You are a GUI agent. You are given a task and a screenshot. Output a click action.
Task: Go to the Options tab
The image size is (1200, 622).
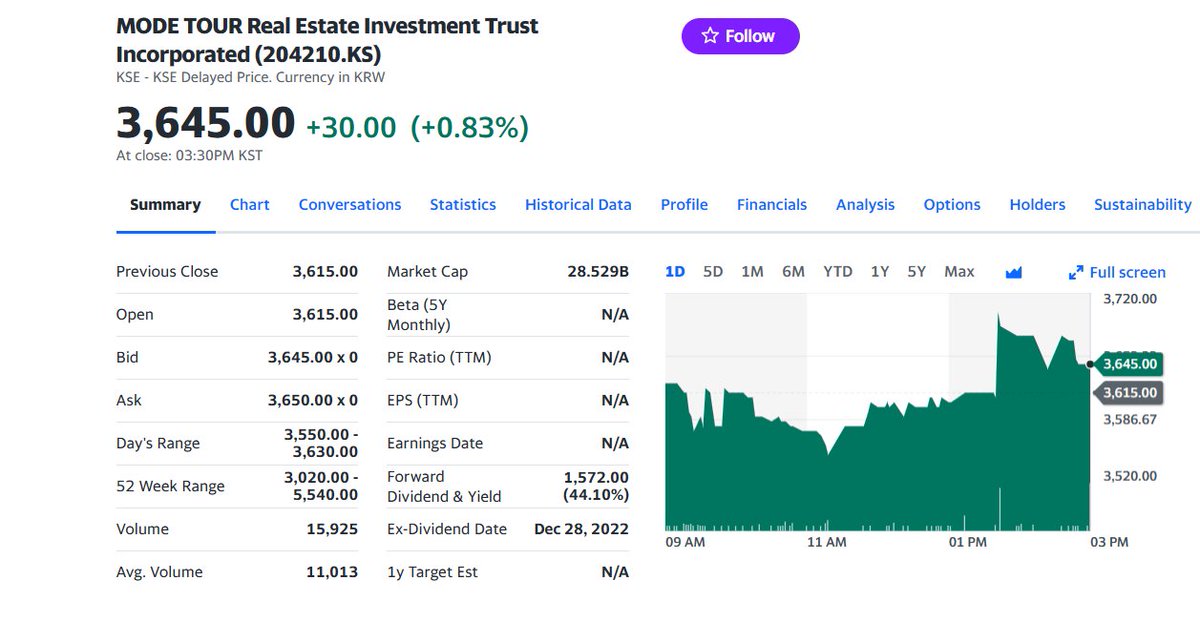[952, 204]
